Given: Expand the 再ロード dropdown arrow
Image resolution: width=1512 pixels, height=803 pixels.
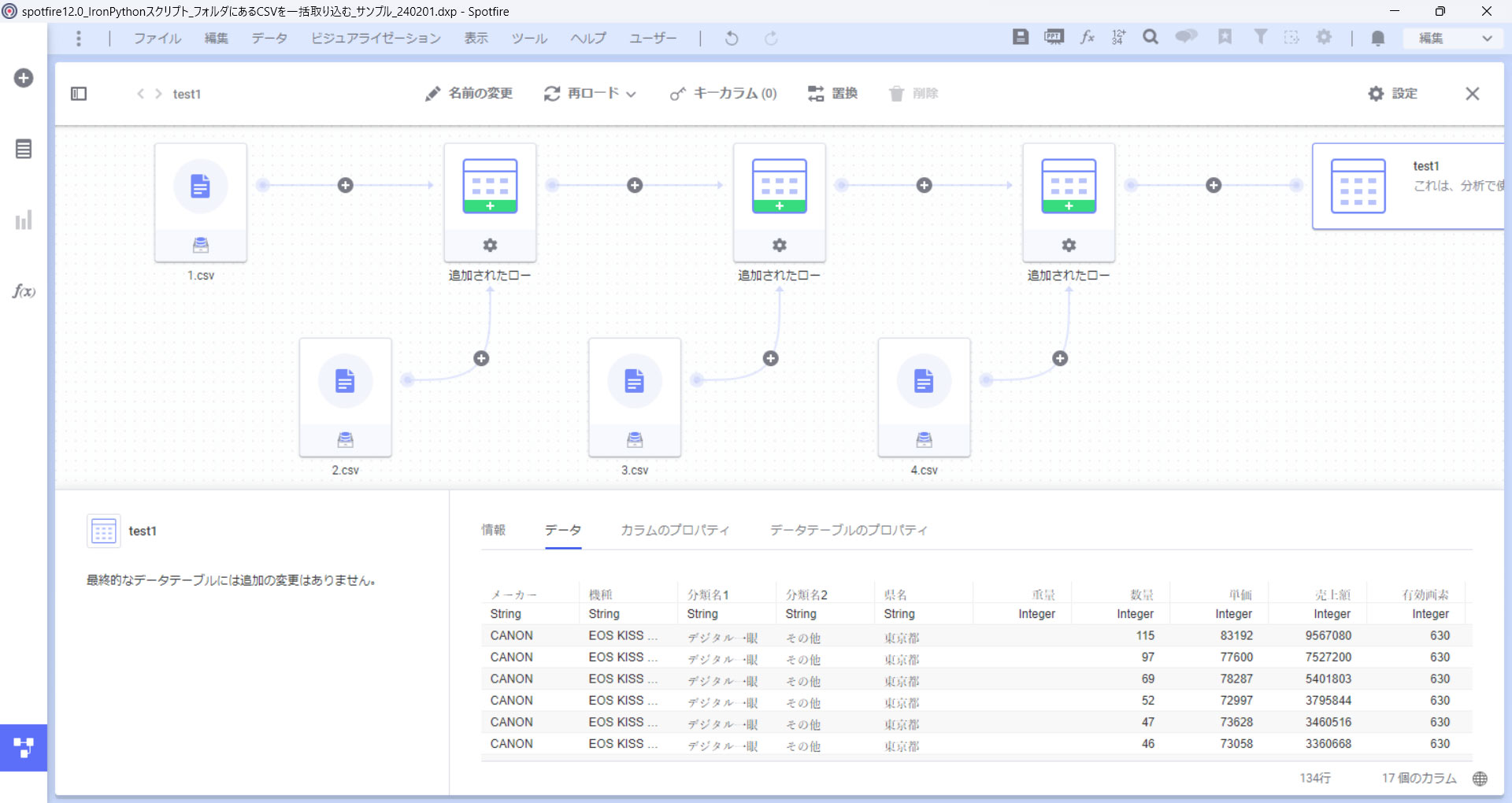Looking at the screenshot, I should pos(631,94).
